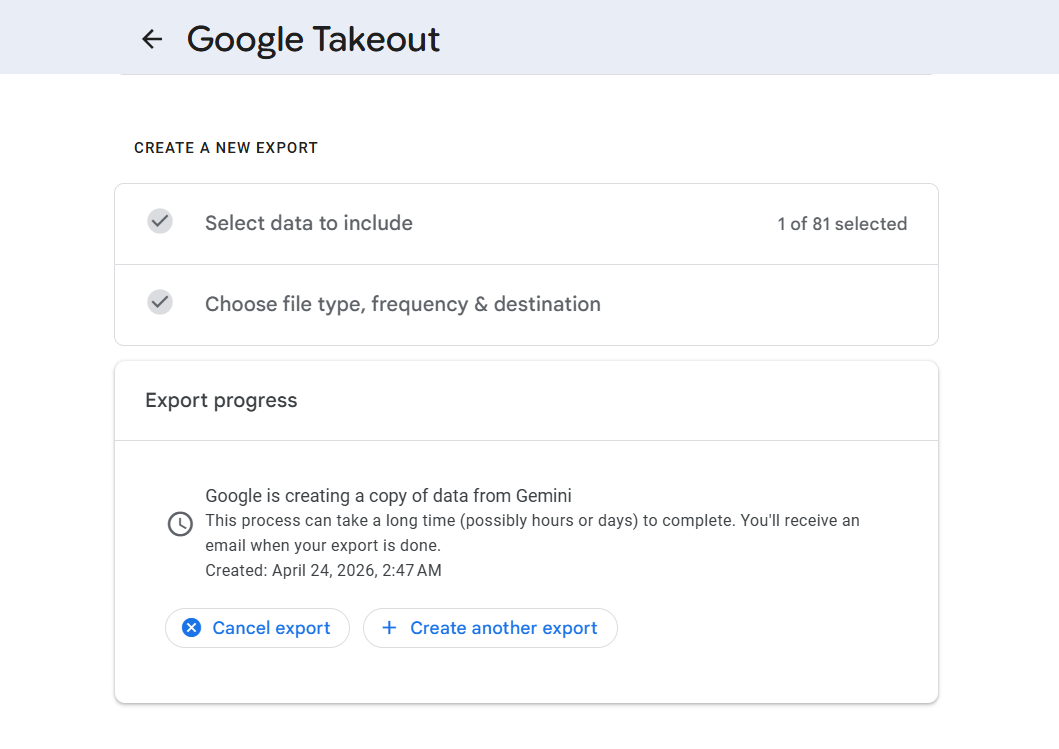Viewport: 1059px width, 749px height.
Task: Click 'email when your export is done' text
Action: click(x=323, y=546)
